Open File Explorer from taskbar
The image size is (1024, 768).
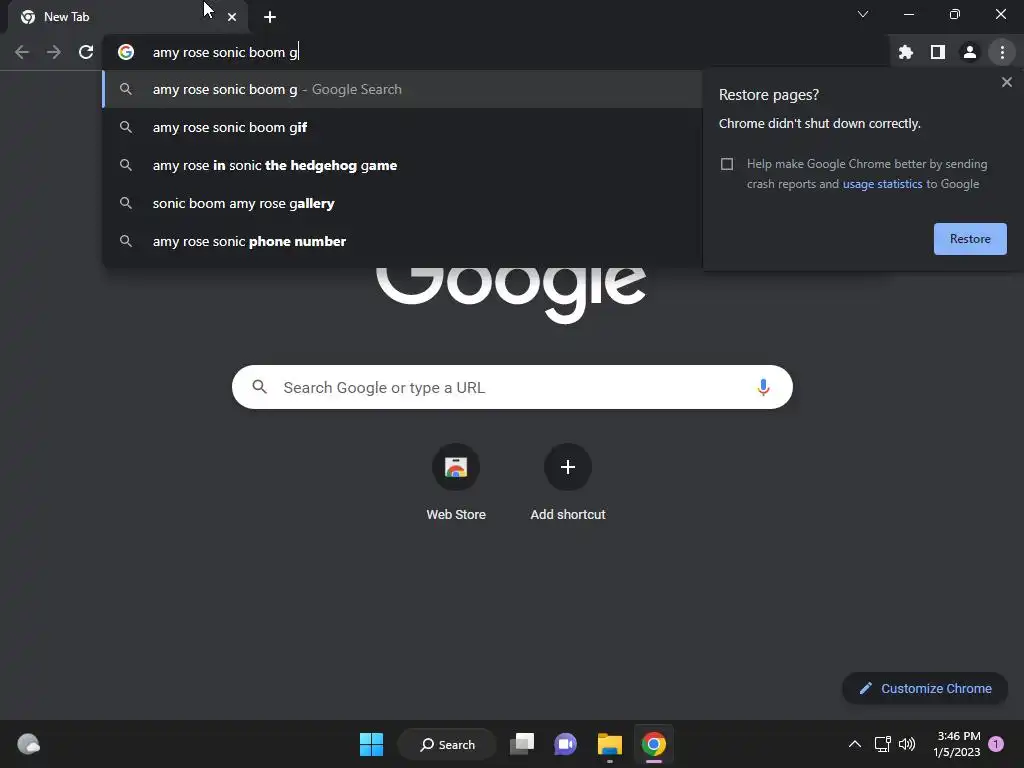click(x=609, y=744)
